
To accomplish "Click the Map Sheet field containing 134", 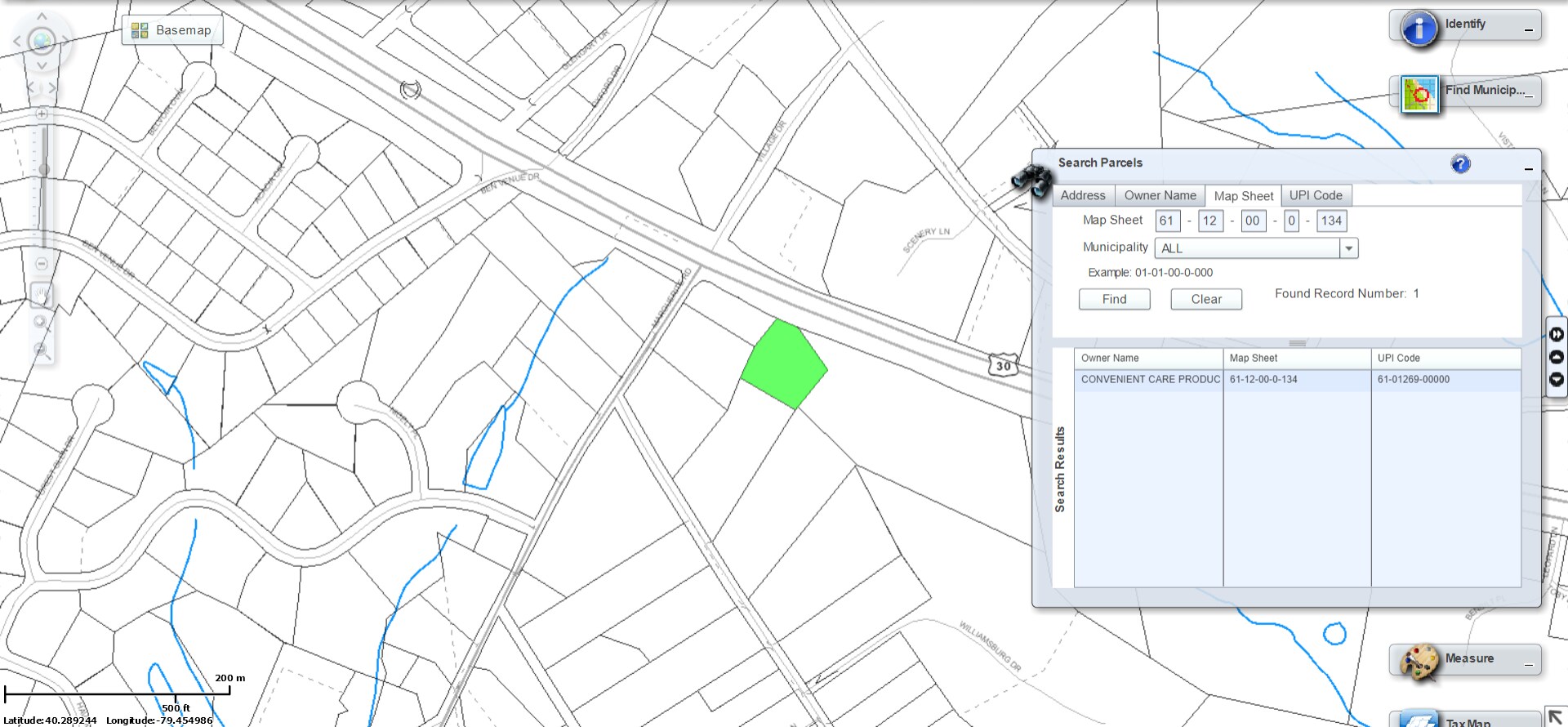I will pos(1331,221).
